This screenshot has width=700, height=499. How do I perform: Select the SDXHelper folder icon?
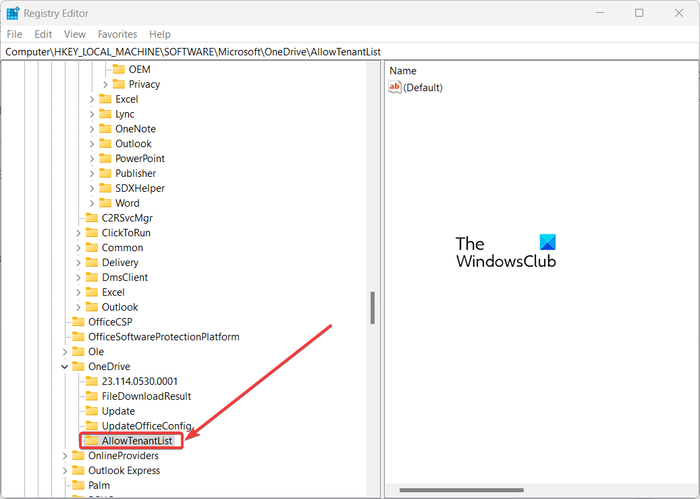coord(105,188)
